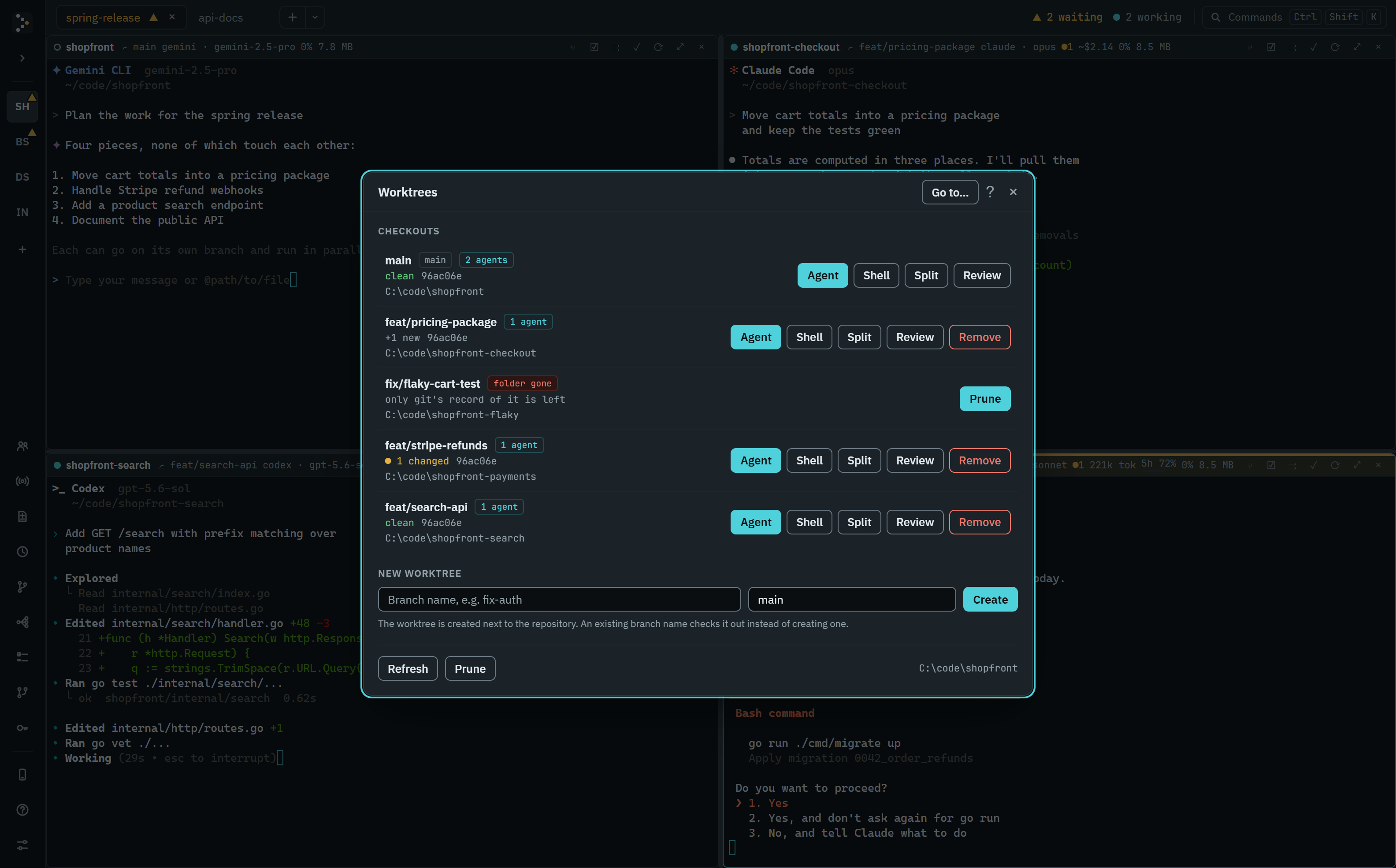Open the clock history icon in sidebar
Viewport: 1396px width, 868px height.
click(x=22, y=552)
